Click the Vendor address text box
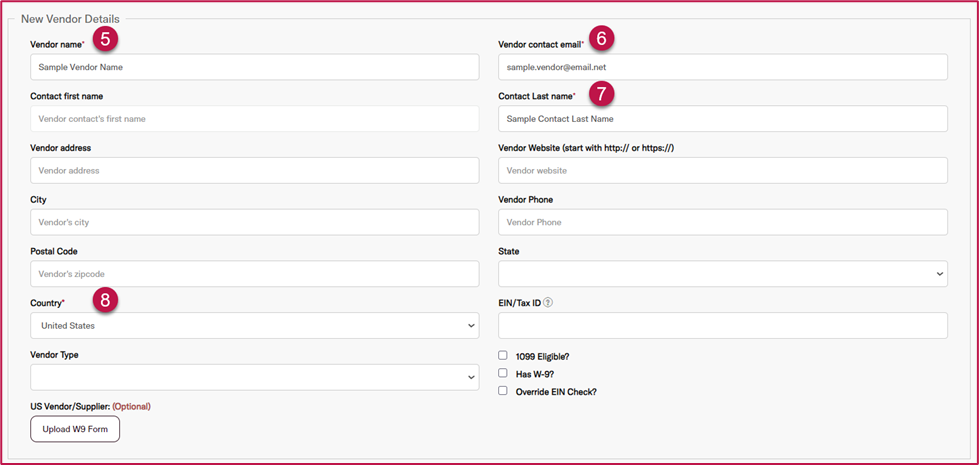Screen dimensions: 979x465 pyautogui.click(x=254, y=171)
